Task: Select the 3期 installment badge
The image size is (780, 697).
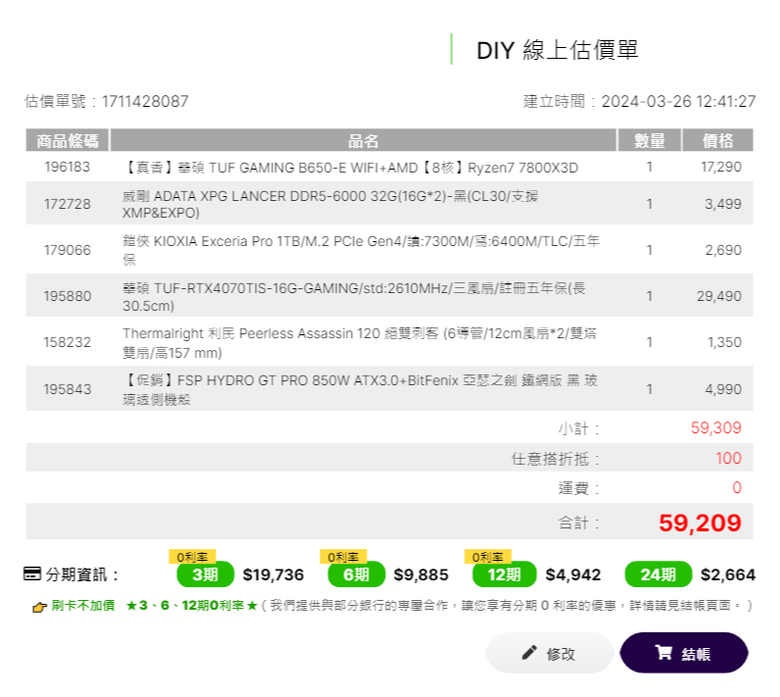Action: pos(205,574)
